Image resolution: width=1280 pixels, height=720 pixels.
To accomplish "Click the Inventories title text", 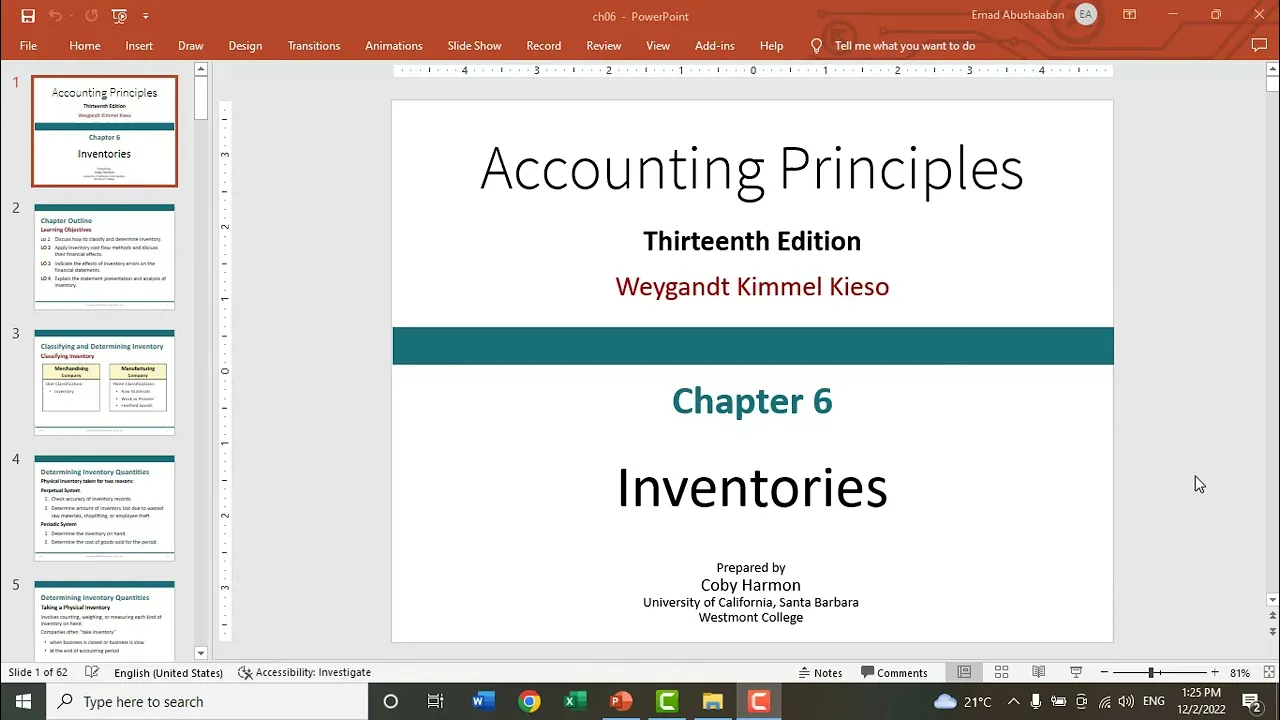I will click(752, 488).
